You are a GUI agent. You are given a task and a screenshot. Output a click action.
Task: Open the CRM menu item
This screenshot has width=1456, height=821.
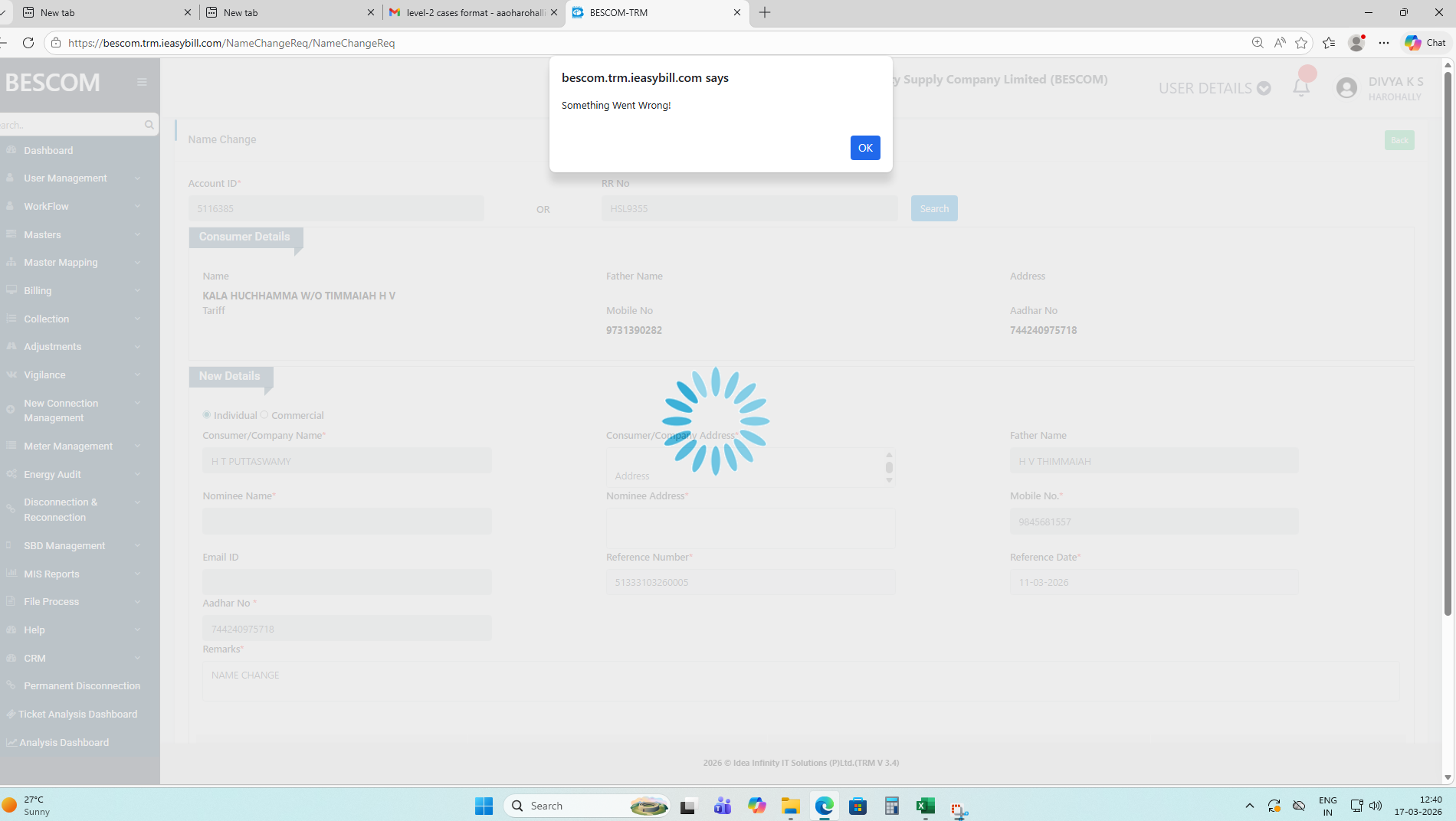coord(73,658)
